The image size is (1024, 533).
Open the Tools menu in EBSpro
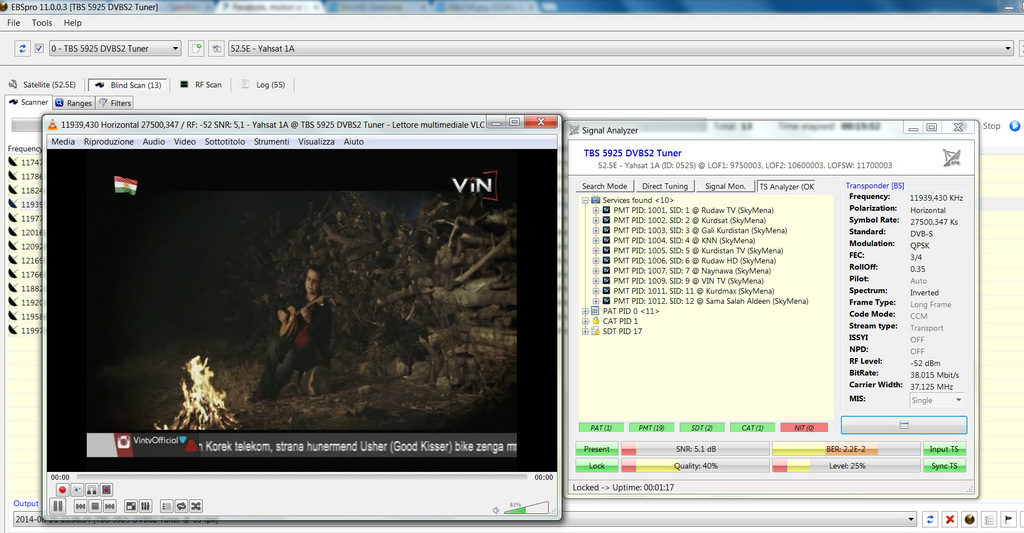pyautogui.click(x=42, y=23)
